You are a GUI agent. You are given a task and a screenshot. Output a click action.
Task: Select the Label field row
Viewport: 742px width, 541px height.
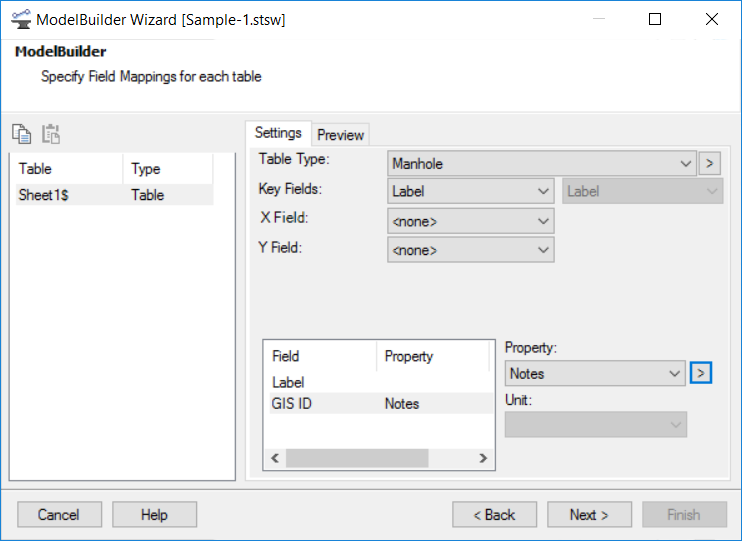point(380,382)
